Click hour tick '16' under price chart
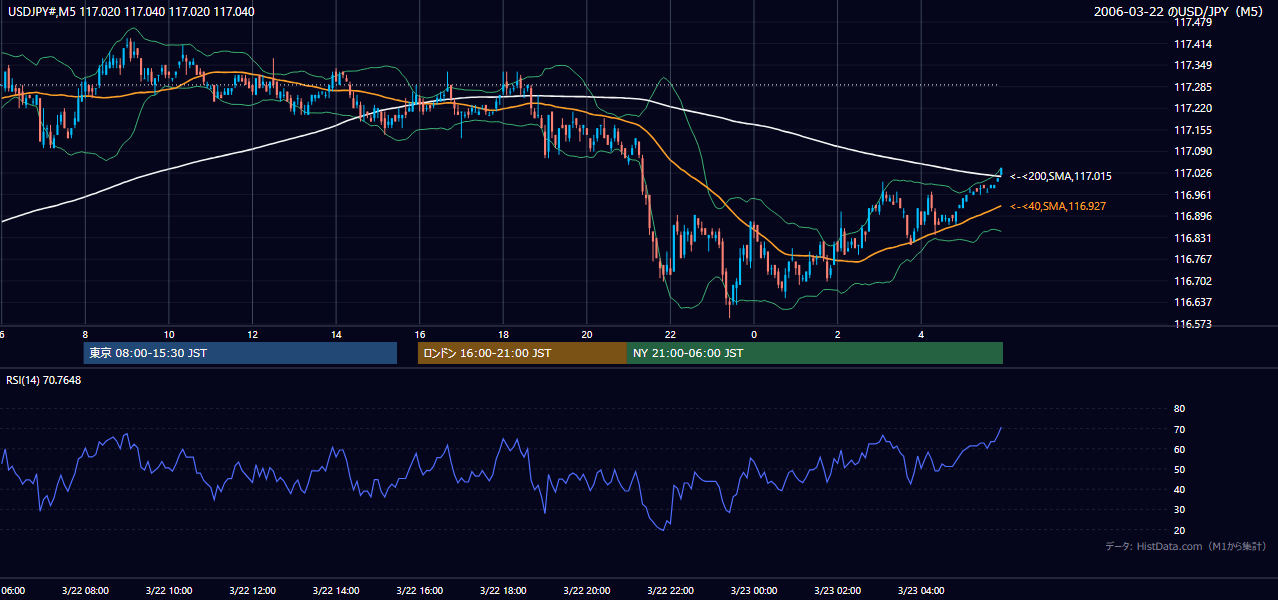Image resolution: width=1278 pixels, height=600 pixels. click(x=420, y=334)
